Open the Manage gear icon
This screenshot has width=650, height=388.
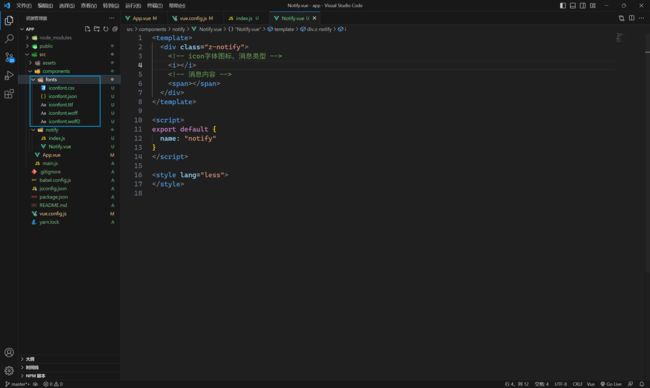pyautogui.click(x=9, y=371)
